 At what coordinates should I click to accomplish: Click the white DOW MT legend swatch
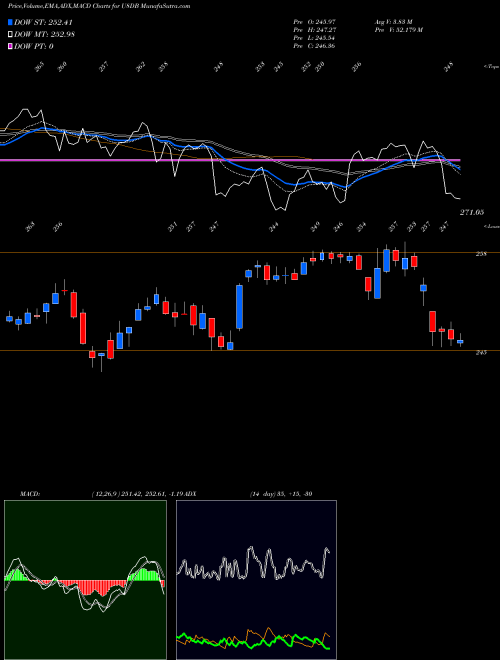click(10, 34)
